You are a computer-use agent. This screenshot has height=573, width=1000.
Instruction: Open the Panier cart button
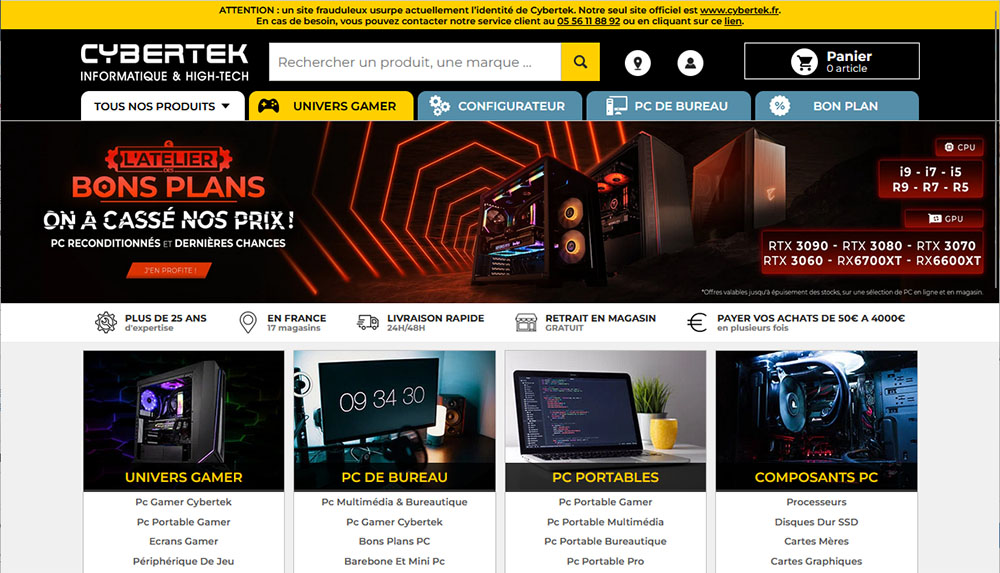832,61
